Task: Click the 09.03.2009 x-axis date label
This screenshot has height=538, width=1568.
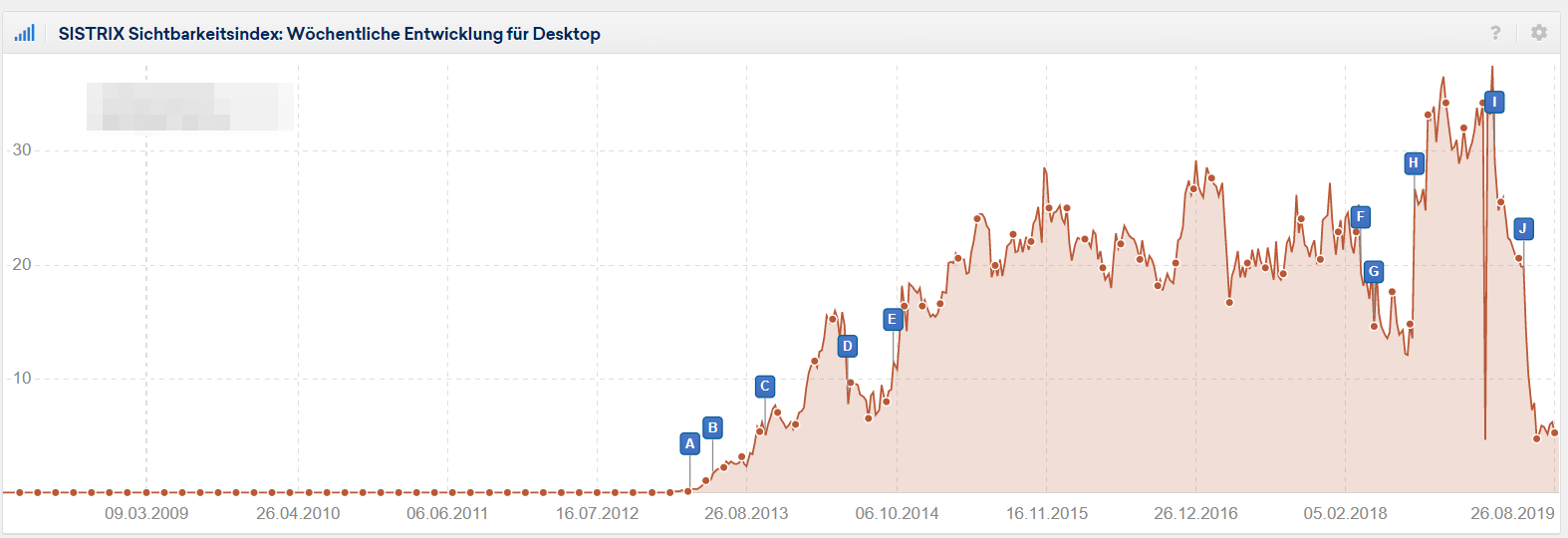Action: [x=146, y=514]
